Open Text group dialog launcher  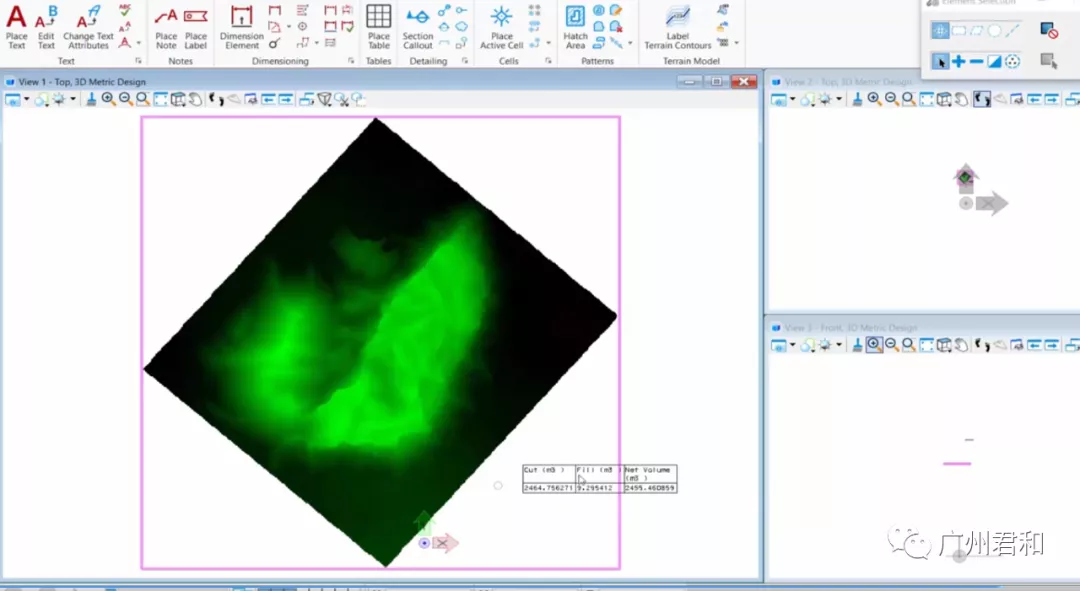click(138, 61)
